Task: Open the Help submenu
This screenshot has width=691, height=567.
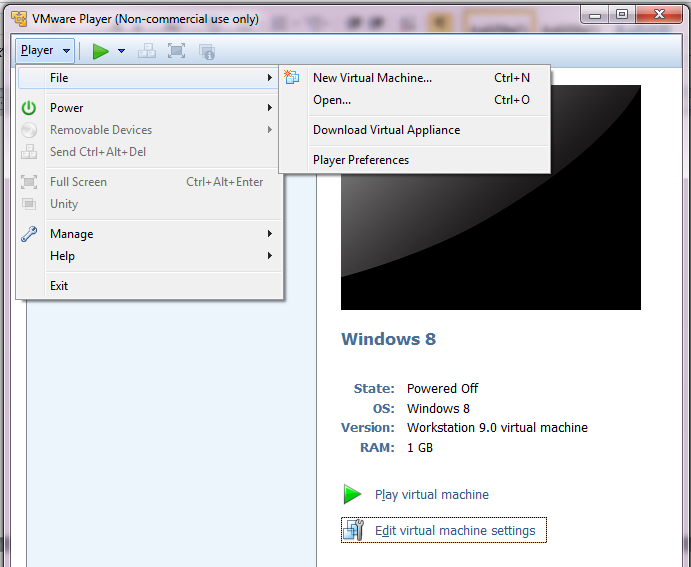Action: (x=149, y=256)
